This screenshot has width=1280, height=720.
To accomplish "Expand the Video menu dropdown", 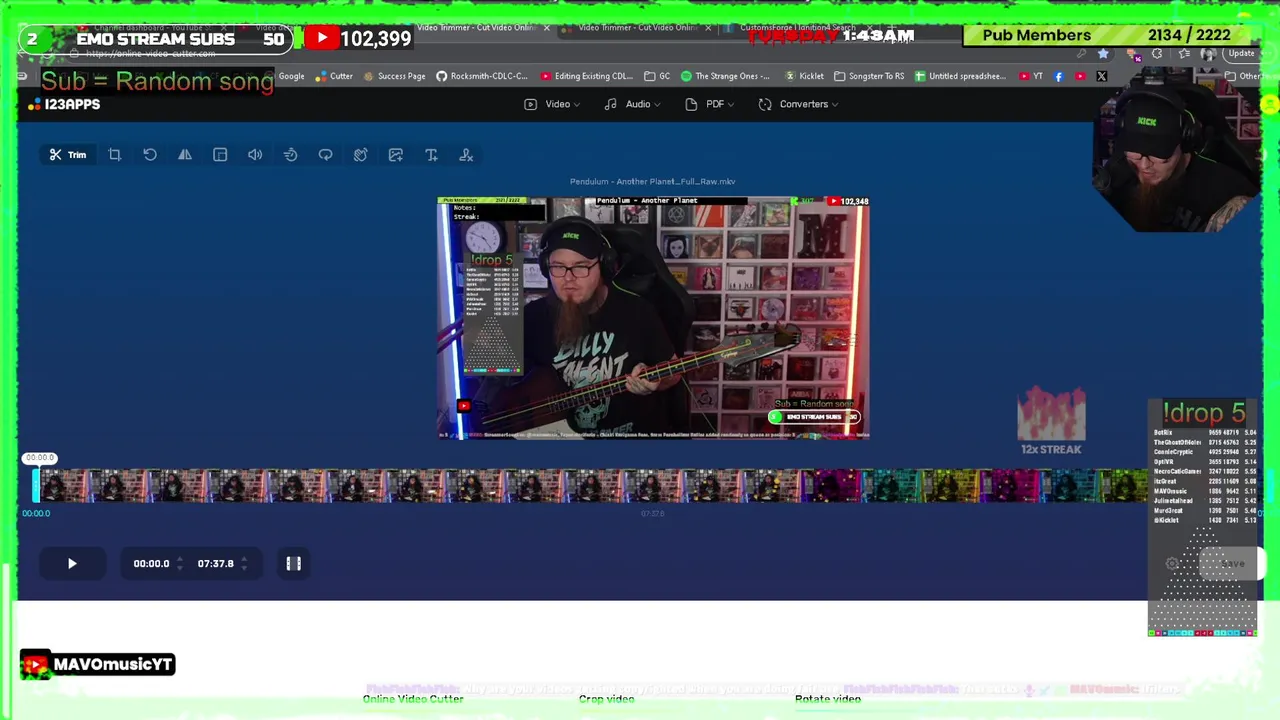I will point(552,104).
